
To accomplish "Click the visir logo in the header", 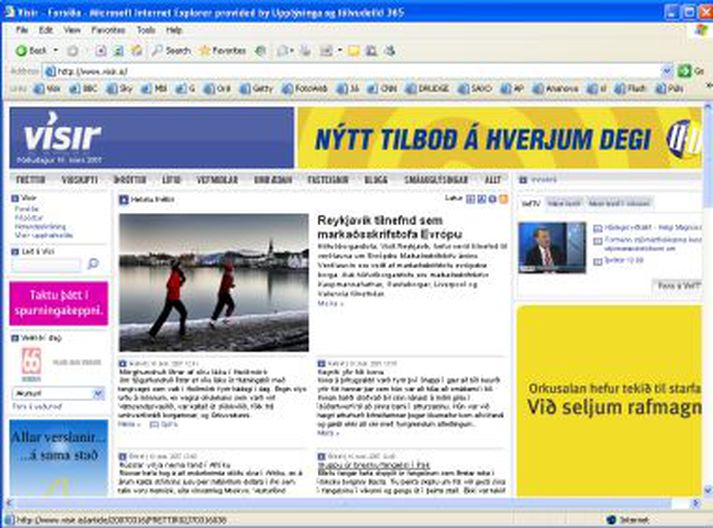I will click(x=62, y=133).
